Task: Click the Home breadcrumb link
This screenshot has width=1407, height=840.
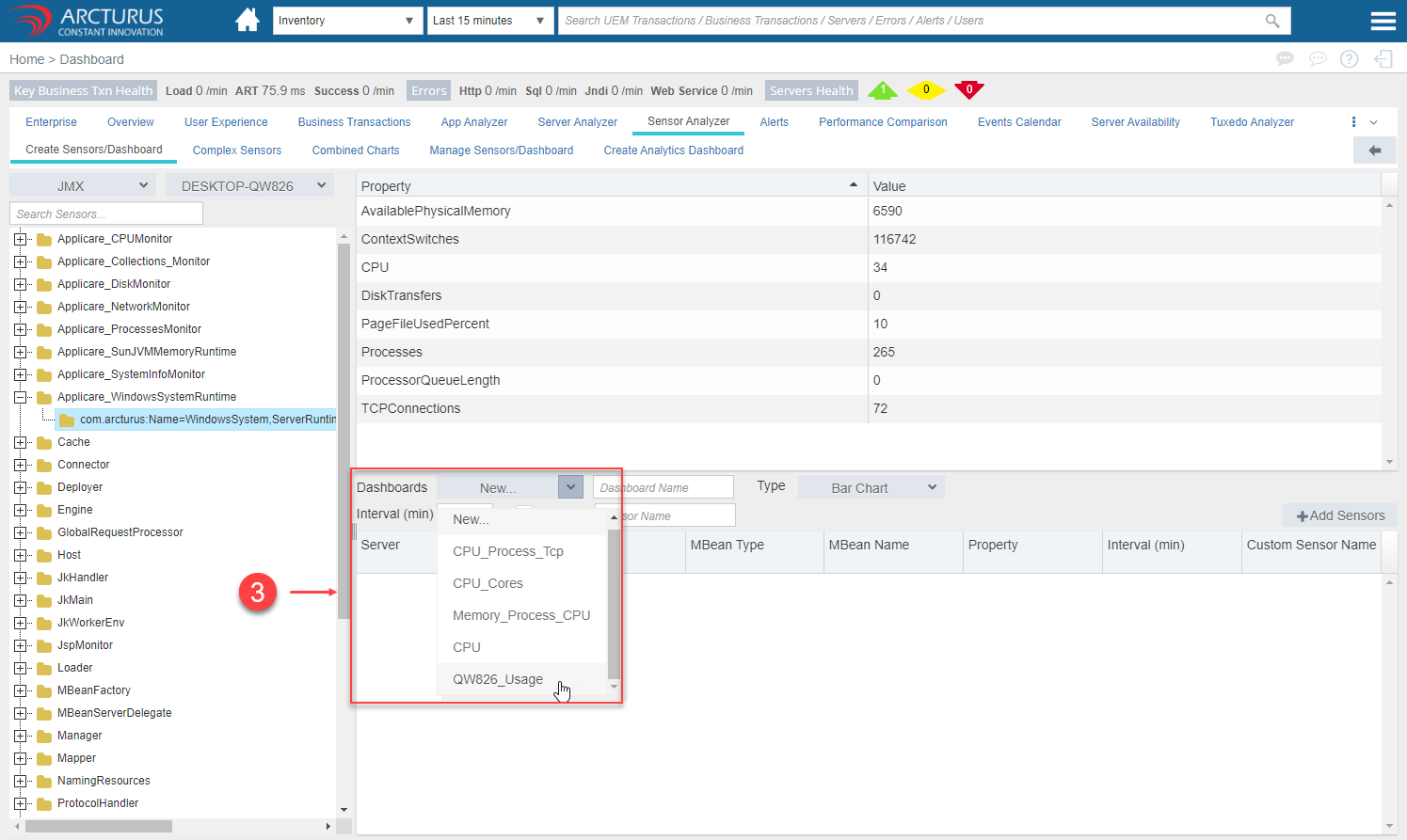Action: click(x=27, y=59)
